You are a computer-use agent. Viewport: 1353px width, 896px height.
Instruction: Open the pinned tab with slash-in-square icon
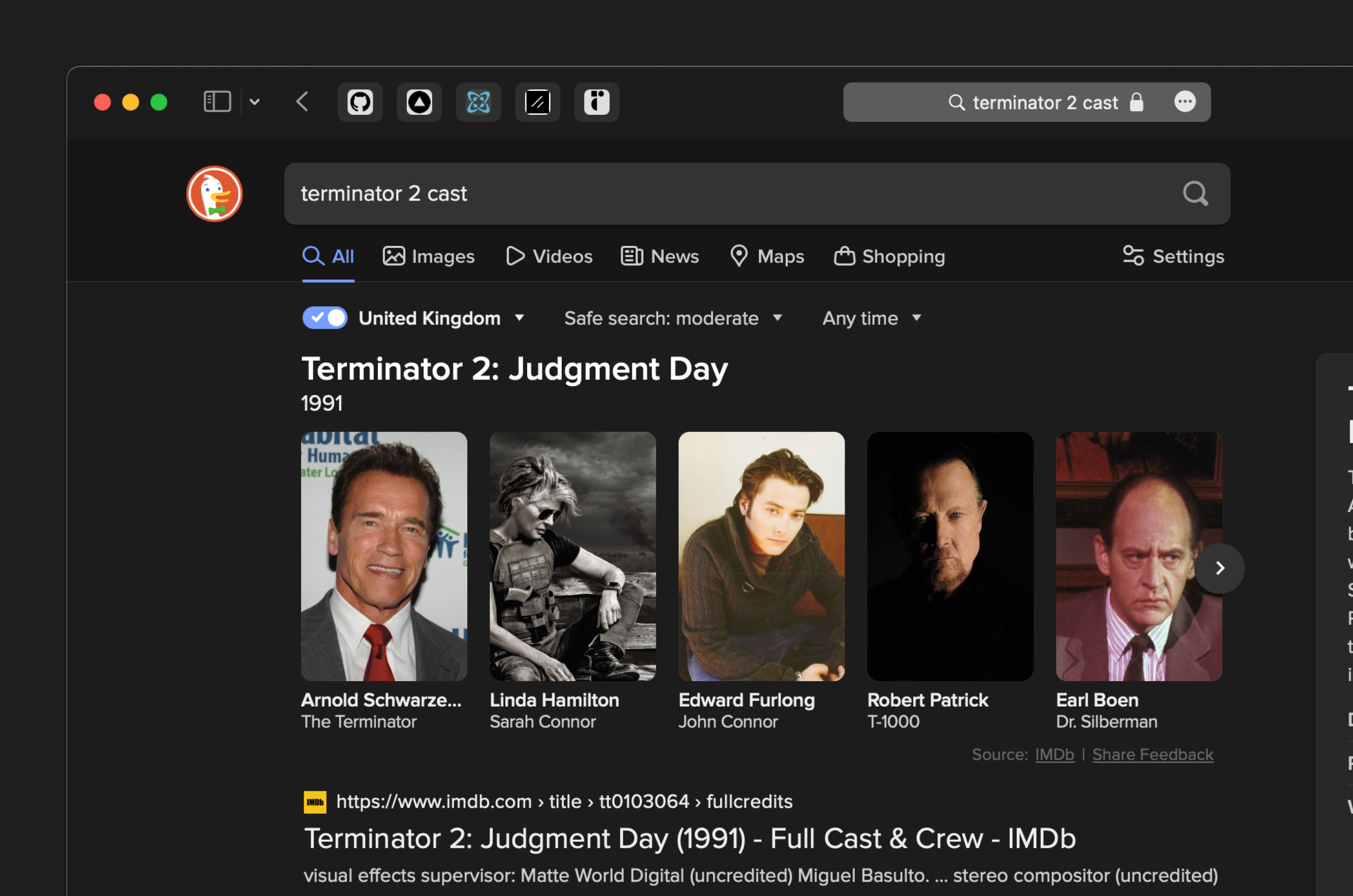tap(537, 102)
